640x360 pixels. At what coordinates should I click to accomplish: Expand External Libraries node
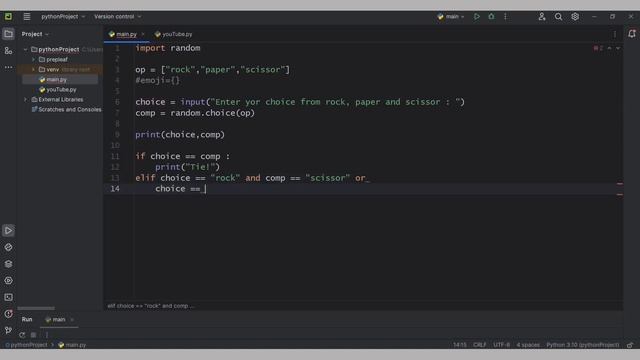[25, 100]
